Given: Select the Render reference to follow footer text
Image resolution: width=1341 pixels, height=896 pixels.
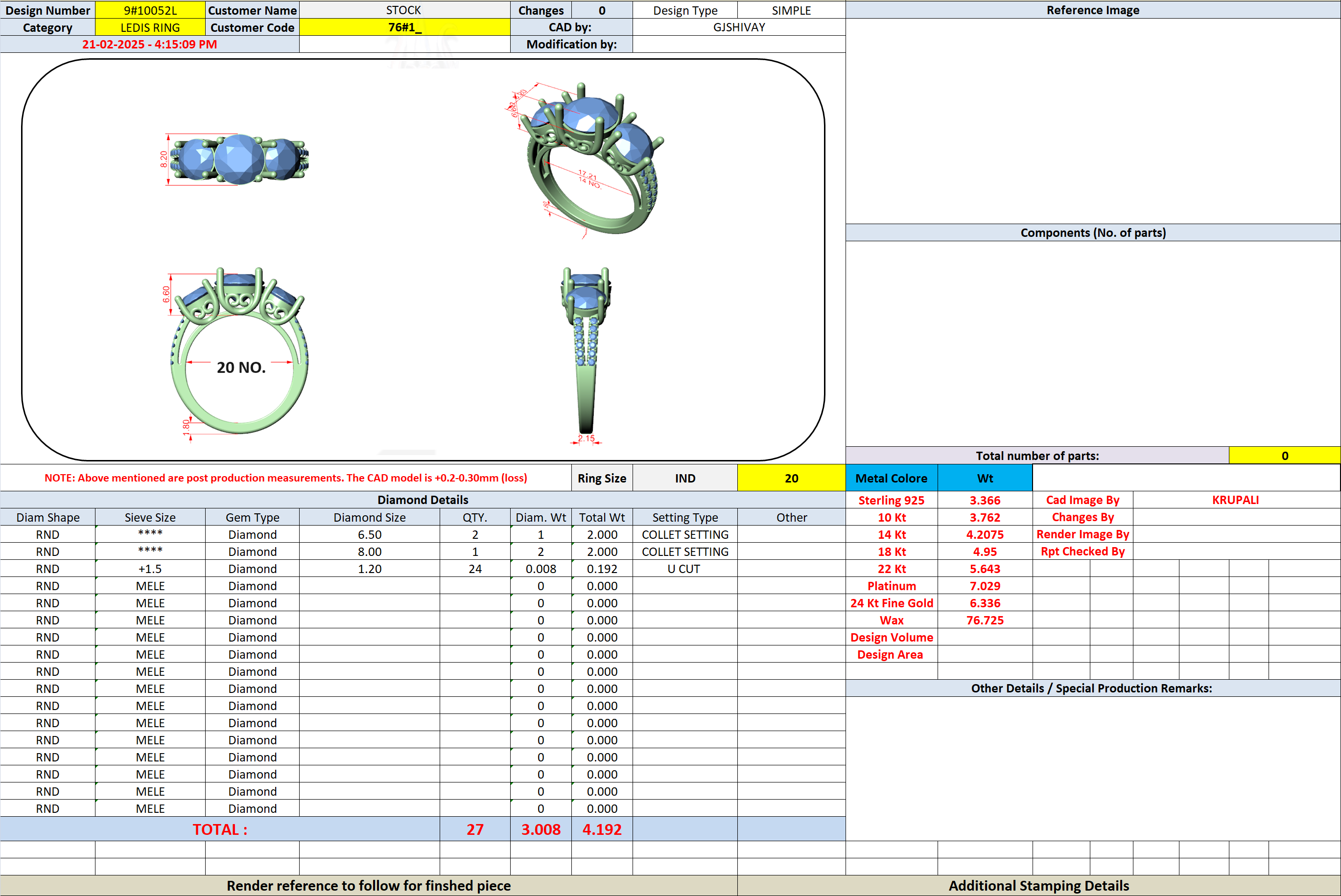Looking at the screenshot, I should coord(369,885).
